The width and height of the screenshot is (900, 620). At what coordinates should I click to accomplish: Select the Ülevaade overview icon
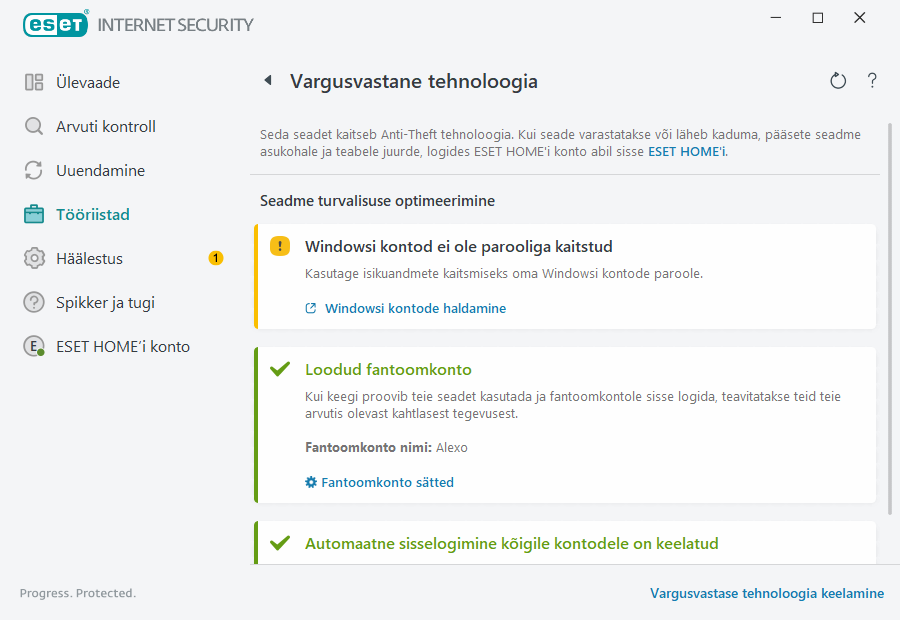click(33, 82)
